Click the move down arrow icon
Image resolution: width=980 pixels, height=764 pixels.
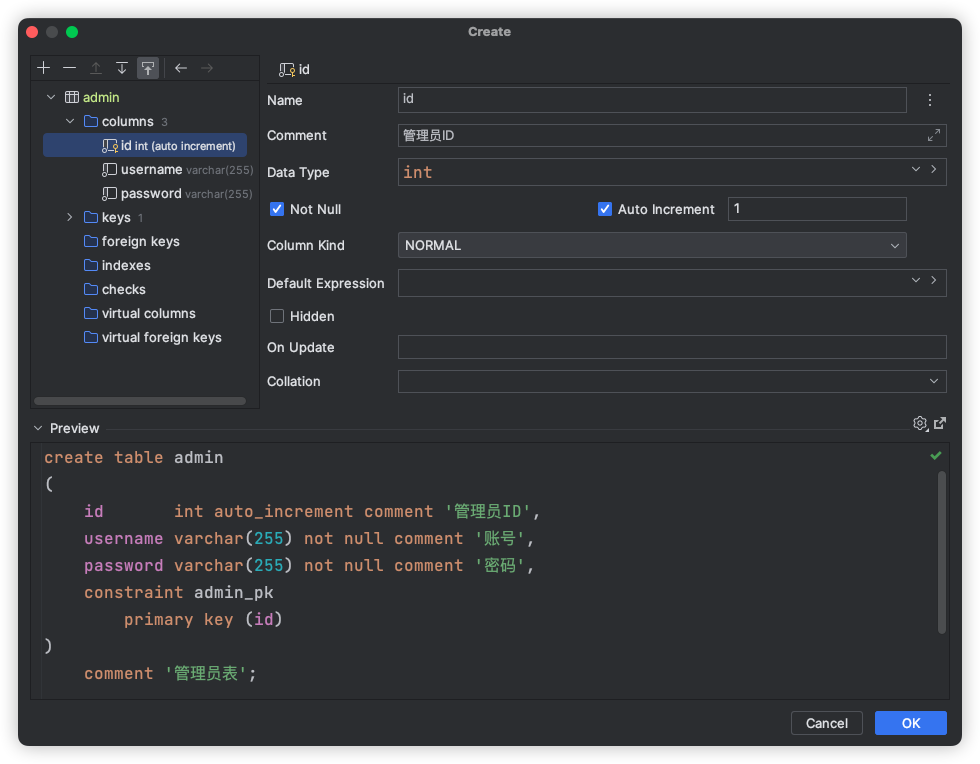click(x=122, y=68)
